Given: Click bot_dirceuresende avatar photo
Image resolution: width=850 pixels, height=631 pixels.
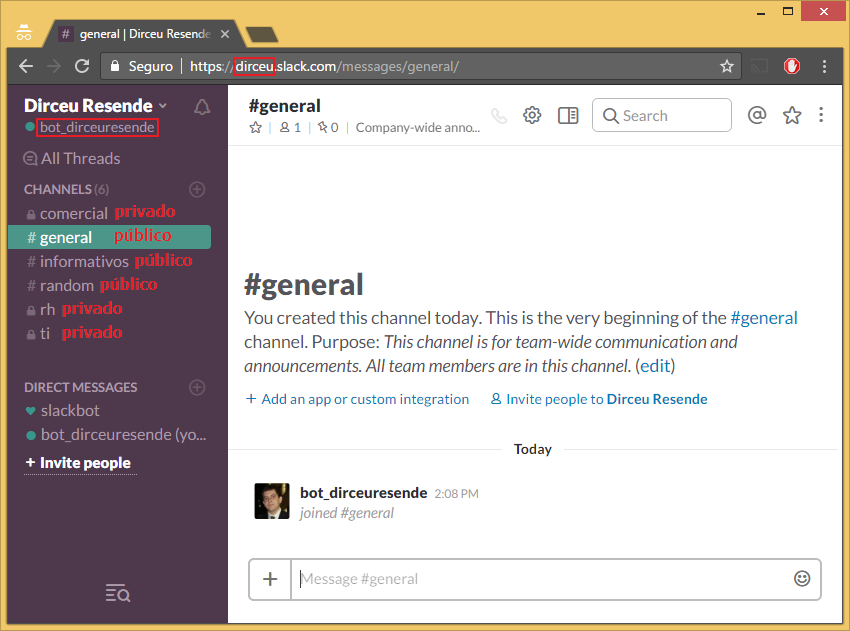Looking at the screenshot, I should pos(272,501).
